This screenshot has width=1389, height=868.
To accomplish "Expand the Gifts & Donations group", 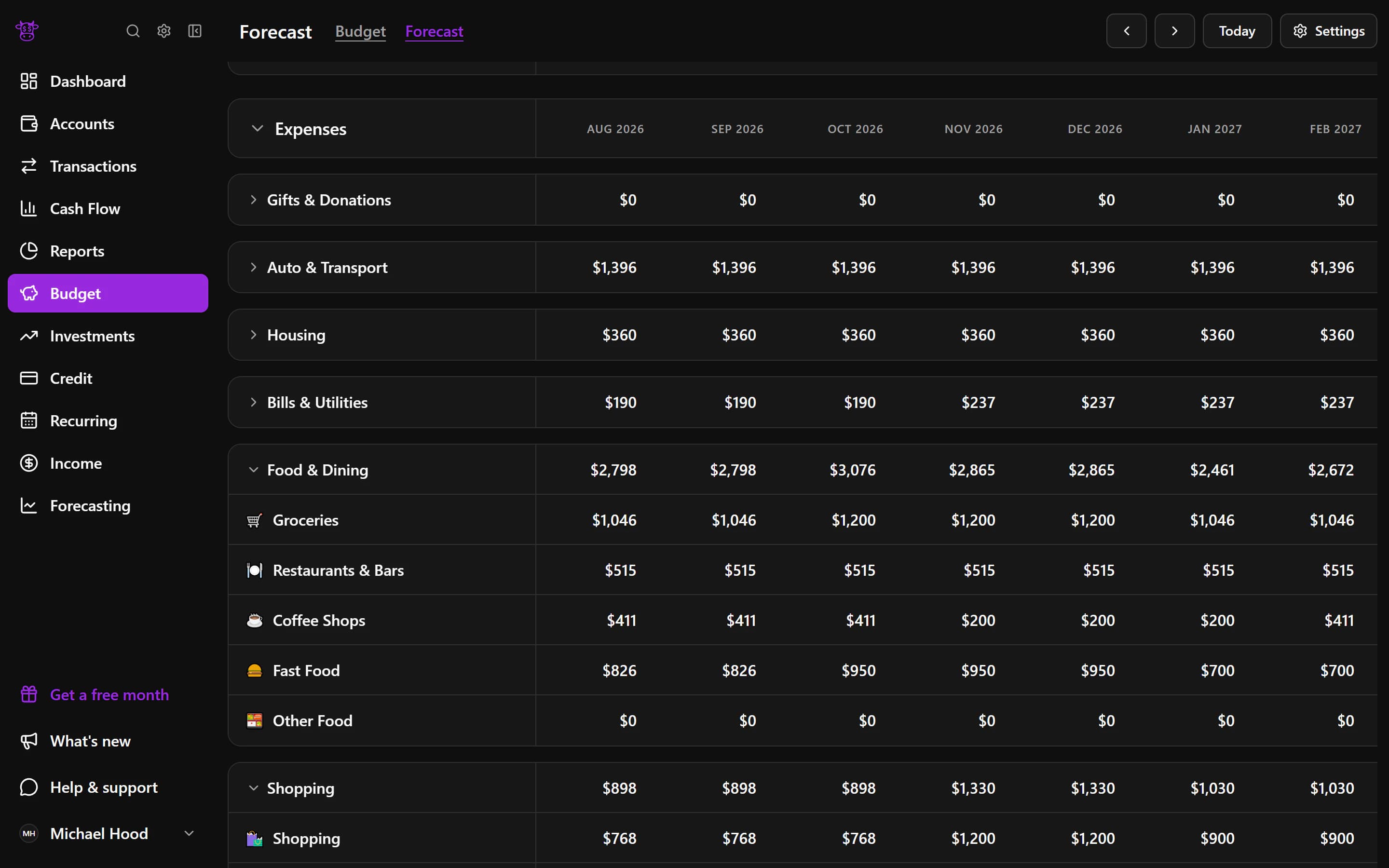I will (253, 200).
